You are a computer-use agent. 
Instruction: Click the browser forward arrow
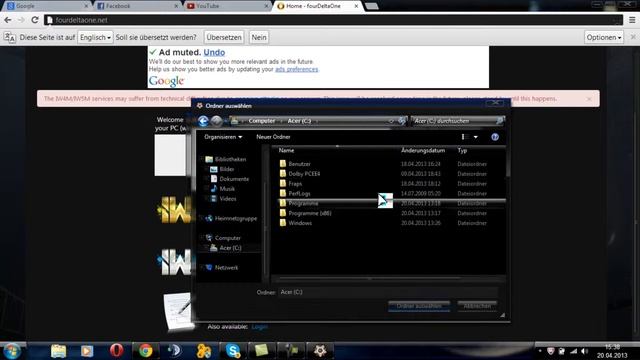(21, 20)
